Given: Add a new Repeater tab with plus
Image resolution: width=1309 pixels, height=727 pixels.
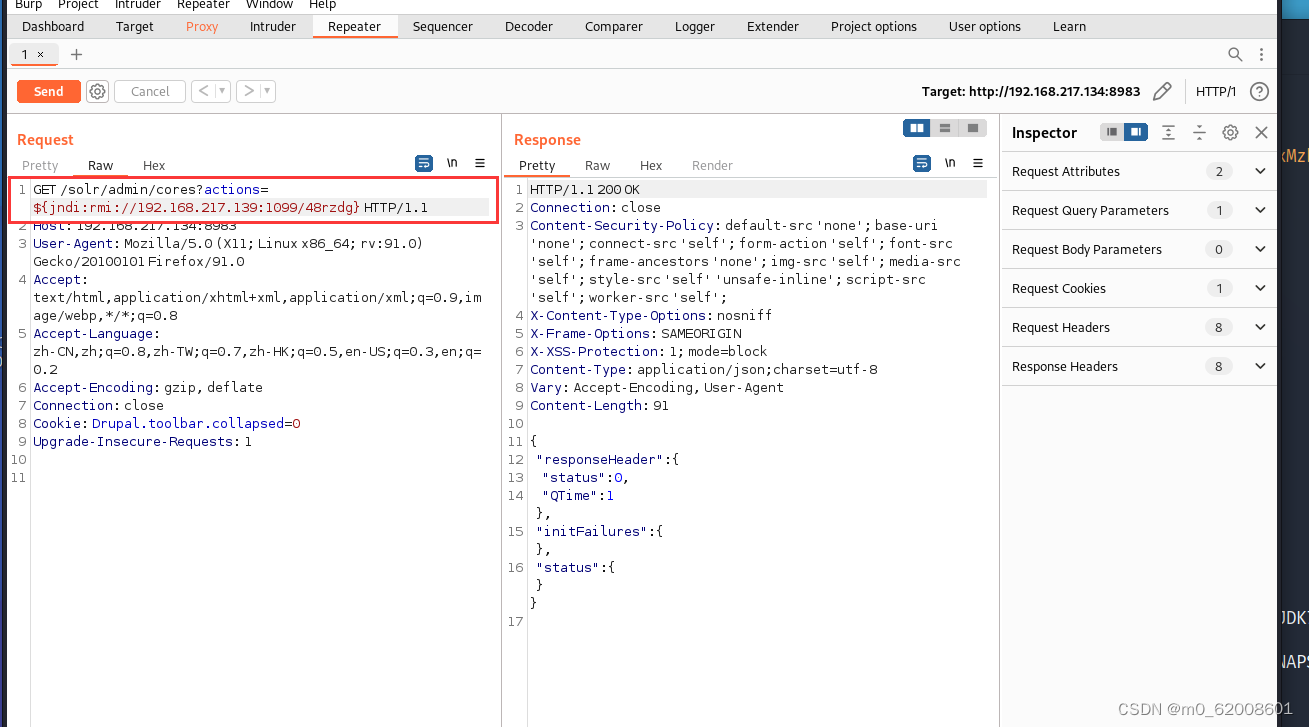Looking at the screenshot, I should pyautogui.click(x=76, y=54).
